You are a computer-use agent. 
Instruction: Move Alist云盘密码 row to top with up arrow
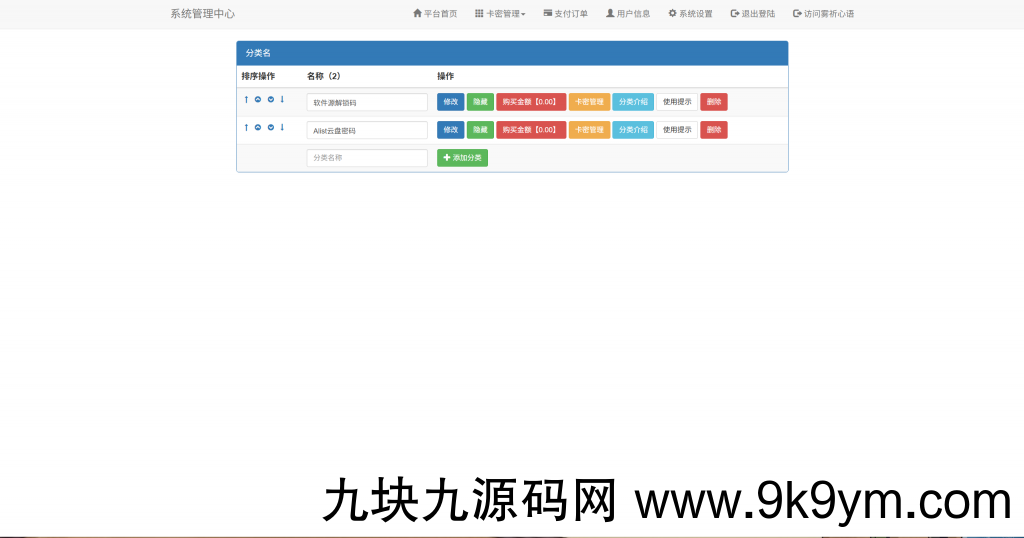(246, 127)
